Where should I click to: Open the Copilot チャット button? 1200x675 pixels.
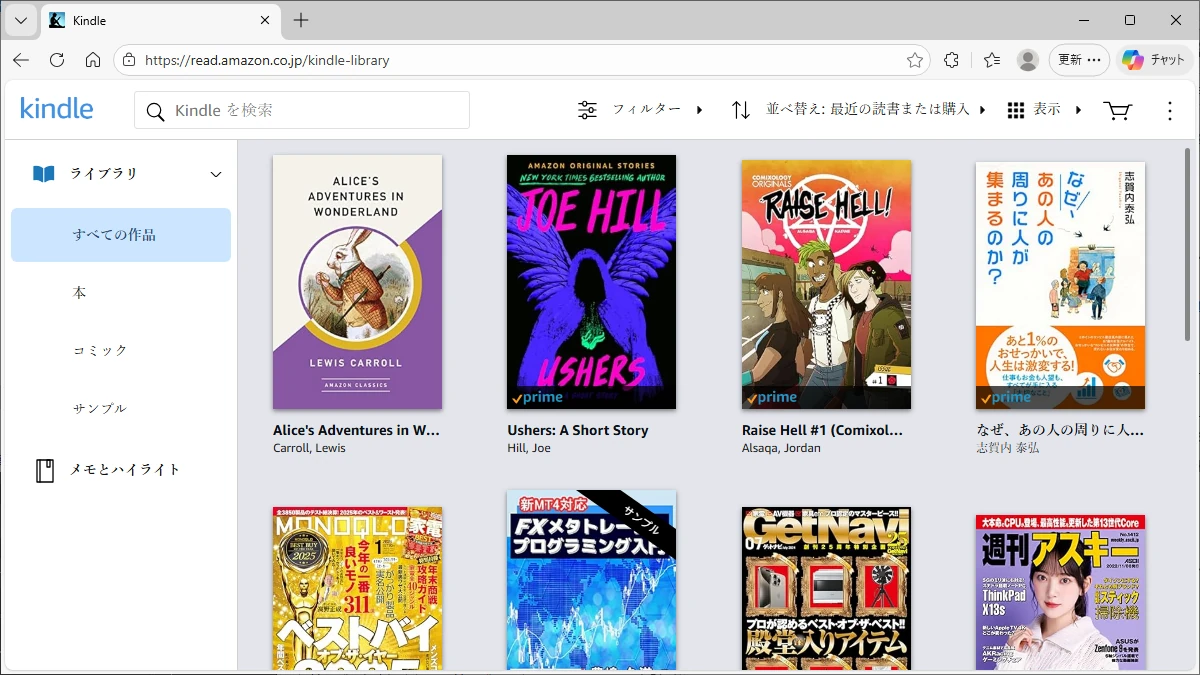[1154, 60]
